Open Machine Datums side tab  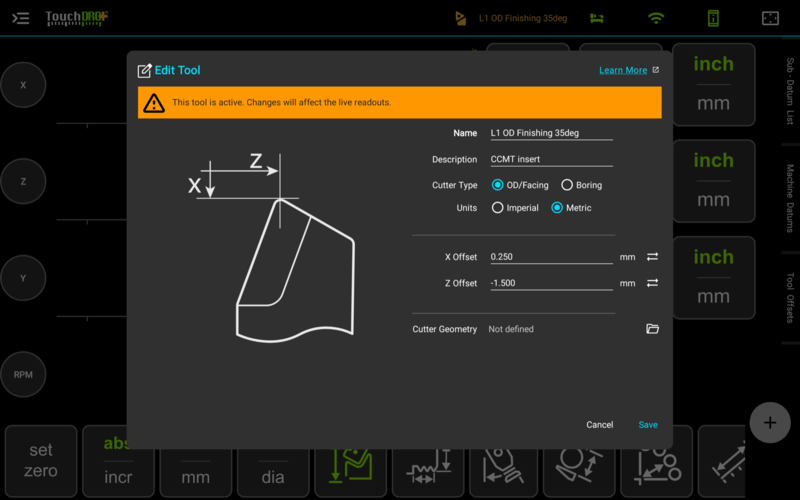pyautogui.click(x=790, y=198)
